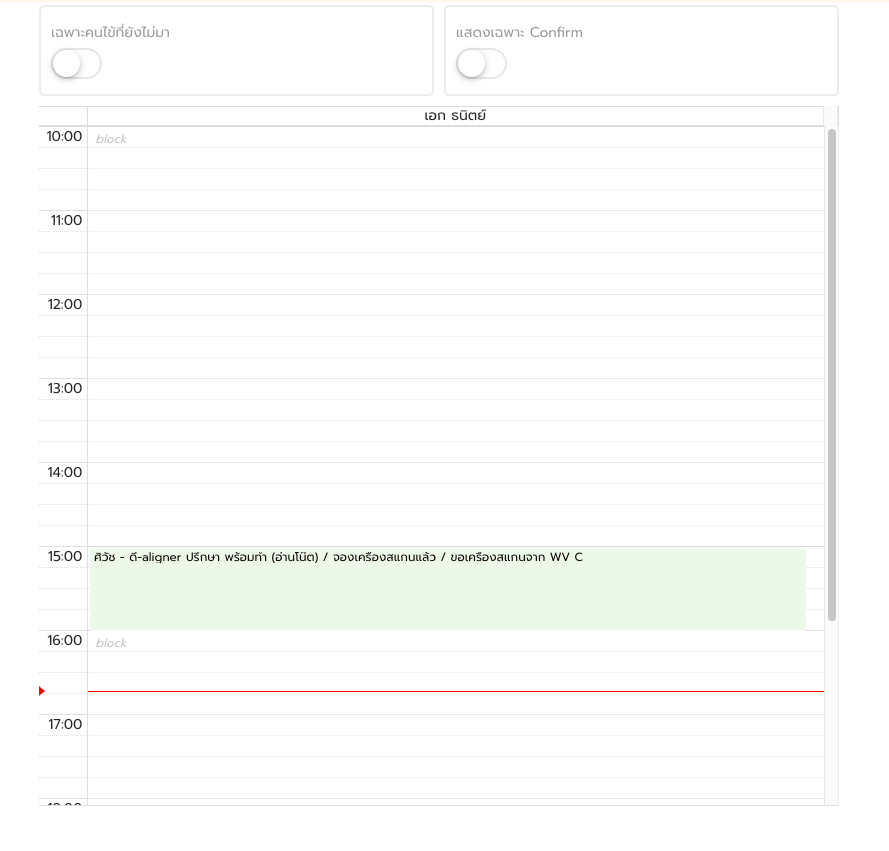Image resolution: width=889 pixels, height=851 pixels.
Task: Open the ศิวัช ดี-aligner appointment block
Action: (447, 588)
